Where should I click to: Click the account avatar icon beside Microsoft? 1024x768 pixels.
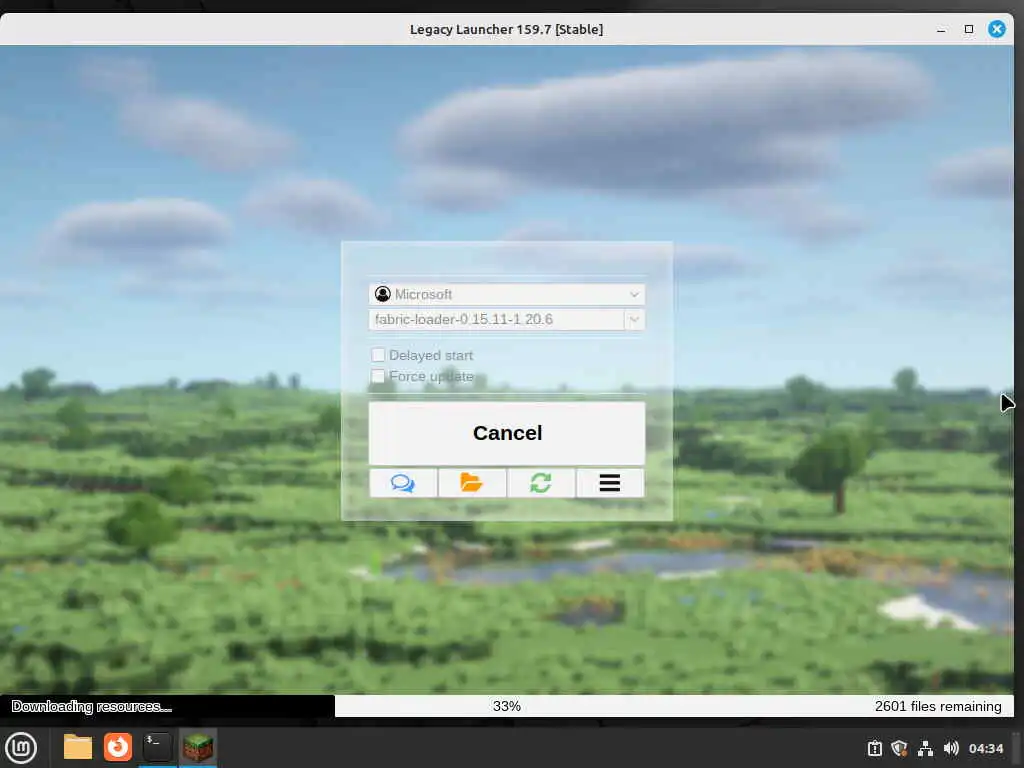383,295
